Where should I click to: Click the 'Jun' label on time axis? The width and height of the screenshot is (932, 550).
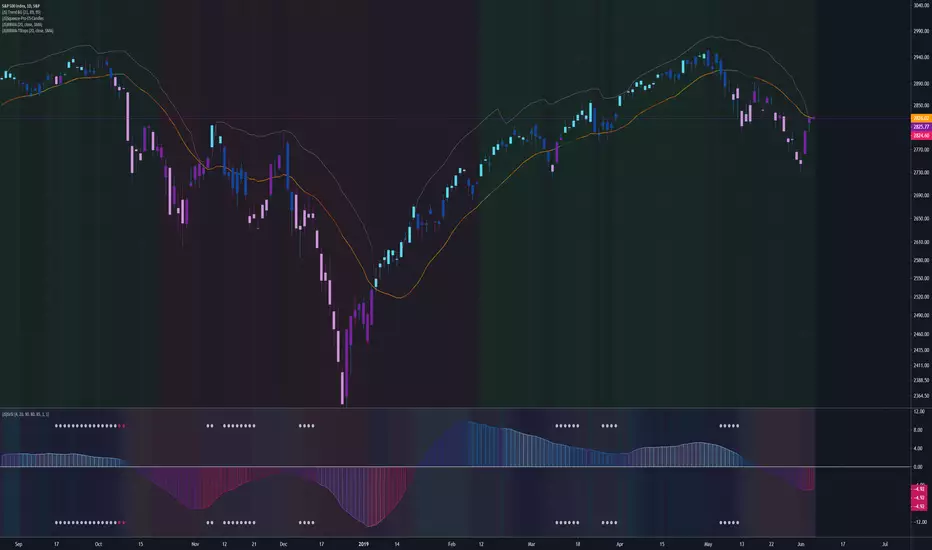(x=801, y=544)
